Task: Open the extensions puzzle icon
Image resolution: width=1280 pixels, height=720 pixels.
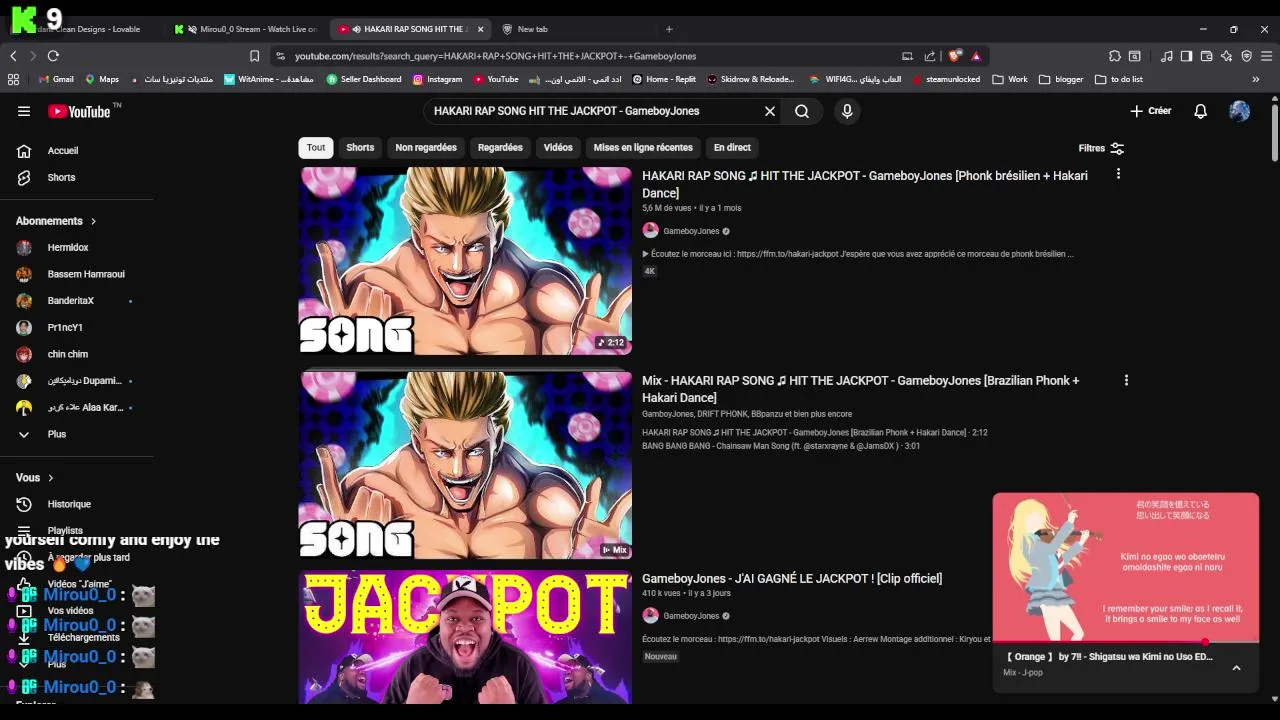Action: (x=1114, y=56)
